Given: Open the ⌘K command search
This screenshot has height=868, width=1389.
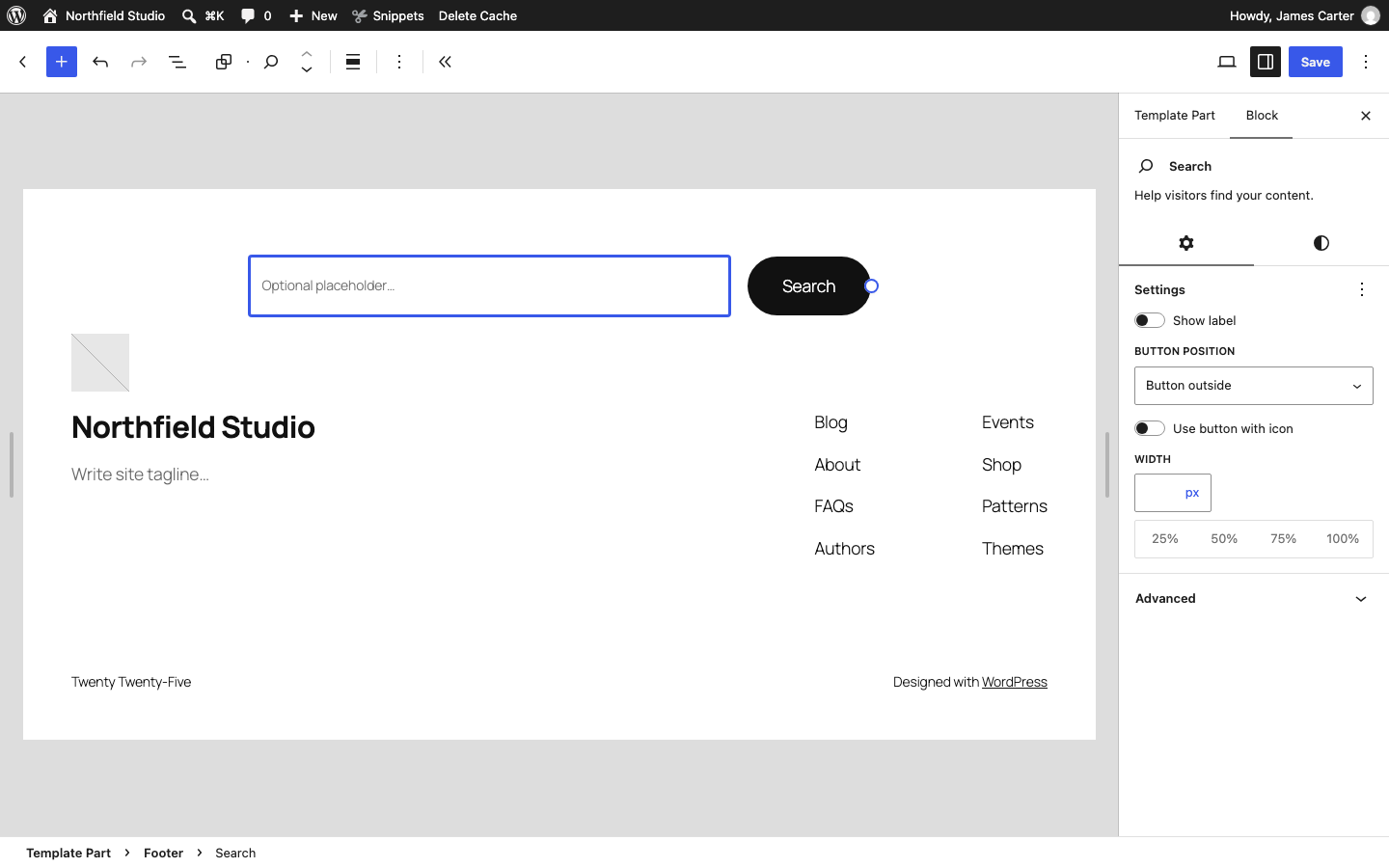Looking at the screenshot, I should coord(204,15).
